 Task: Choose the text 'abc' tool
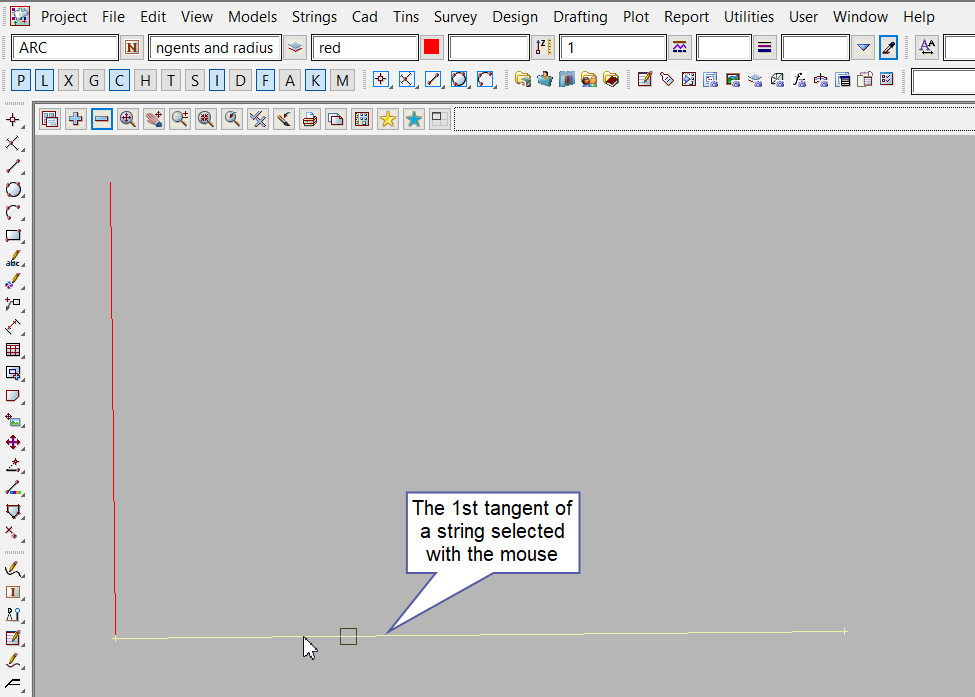pyautogui.click(x=13, y=259)
